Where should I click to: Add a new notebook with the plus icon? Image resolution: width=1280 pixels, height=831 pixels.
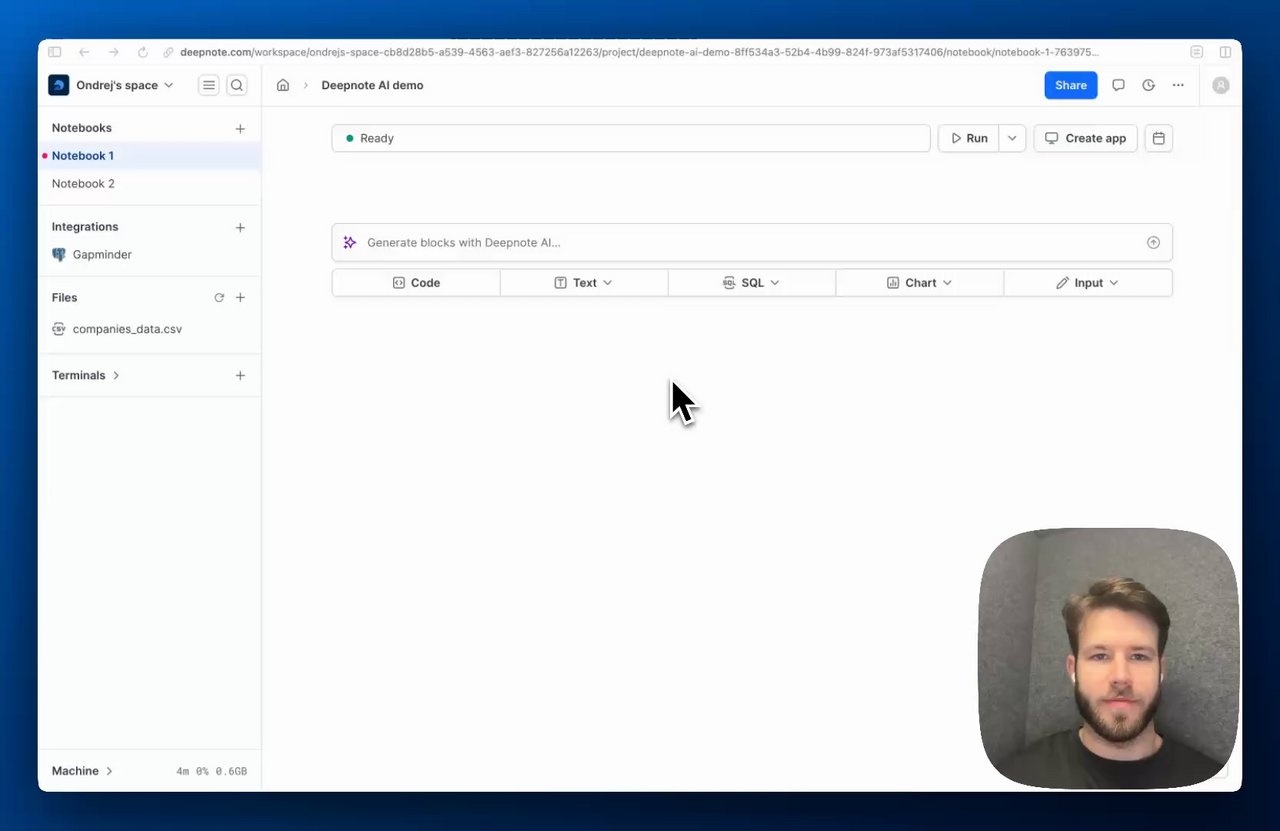240,128
